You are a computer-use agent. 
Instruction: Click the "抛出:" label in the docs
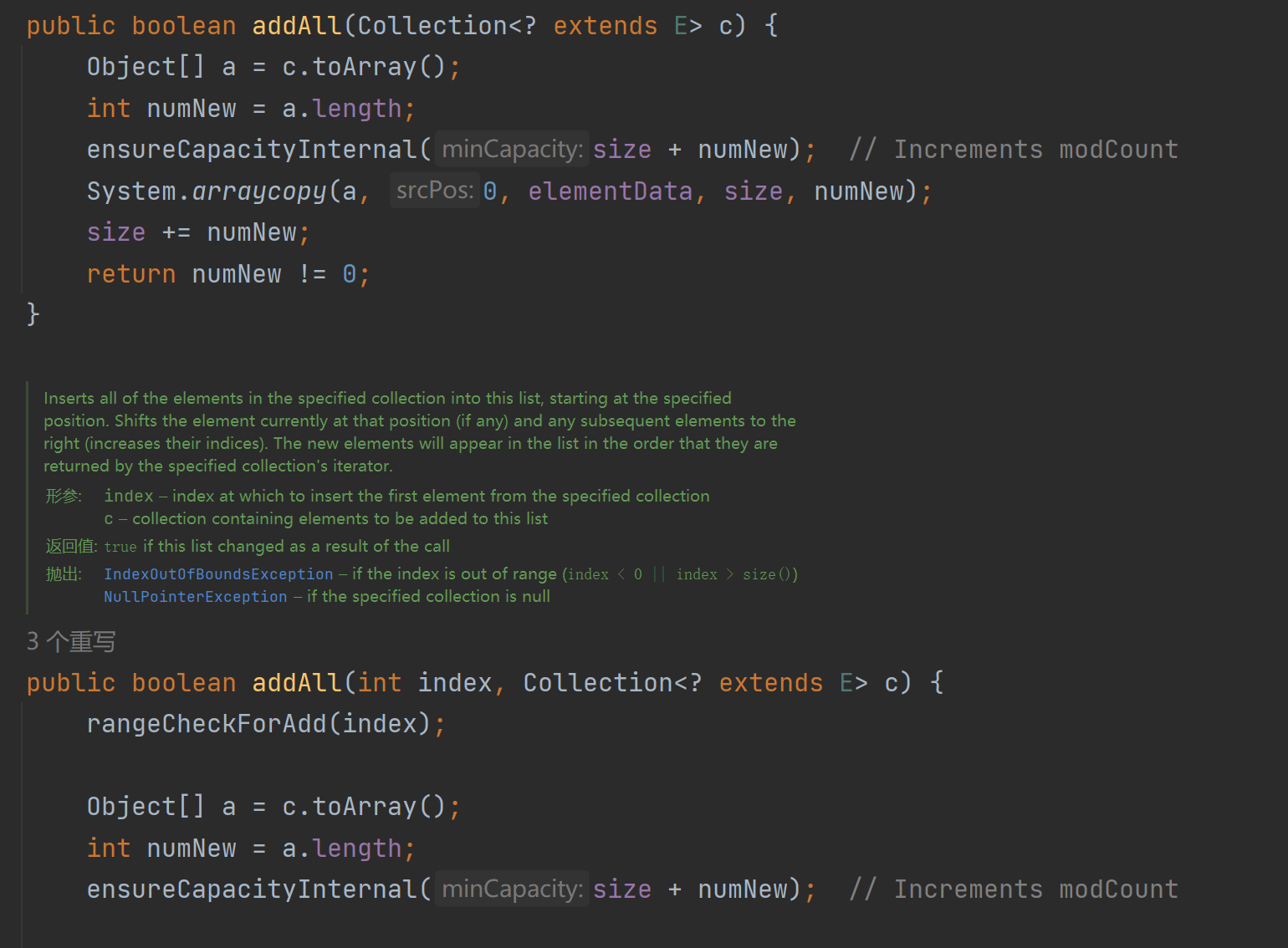coord(64,574)
